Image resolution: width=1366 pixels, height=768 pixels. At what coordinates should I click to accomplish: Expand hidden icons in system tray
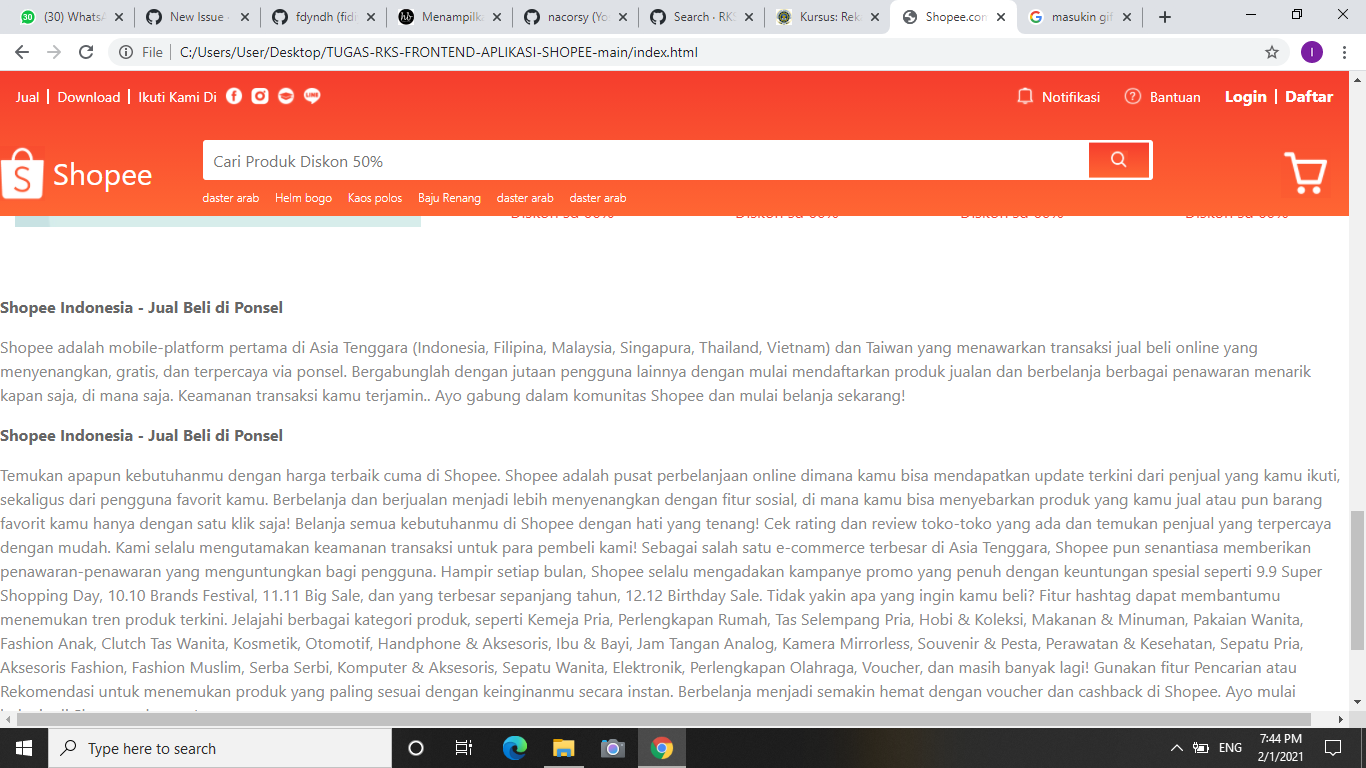pyautogui.click(x=1177, y=747)
